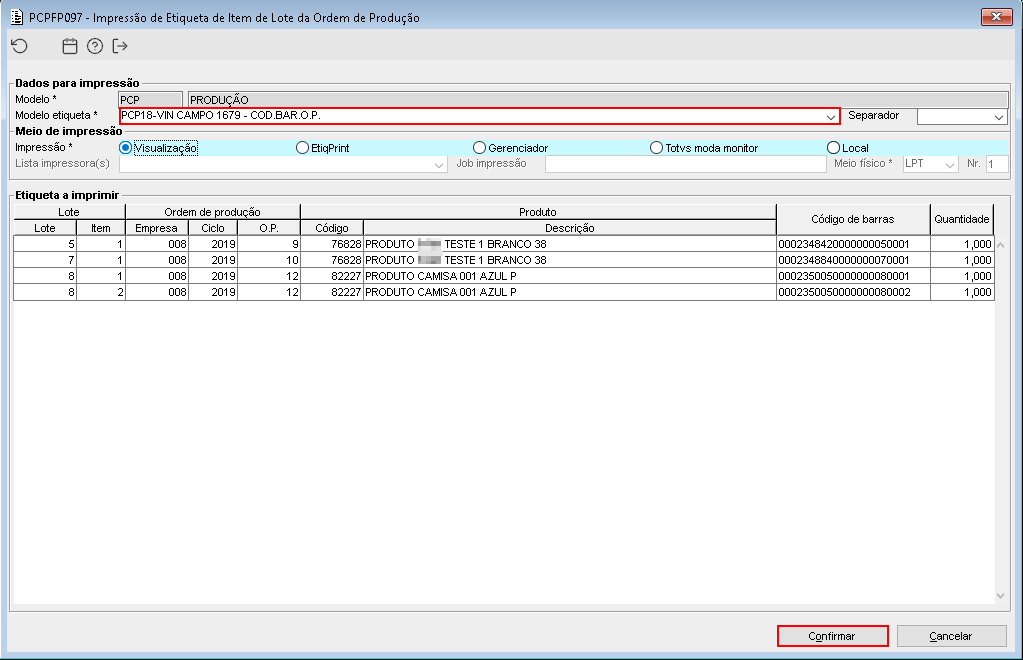The width and height of the screenshot is (1023, 660).
Task: Click the refresh/undo toolbar icon
Action: [20, 46]
